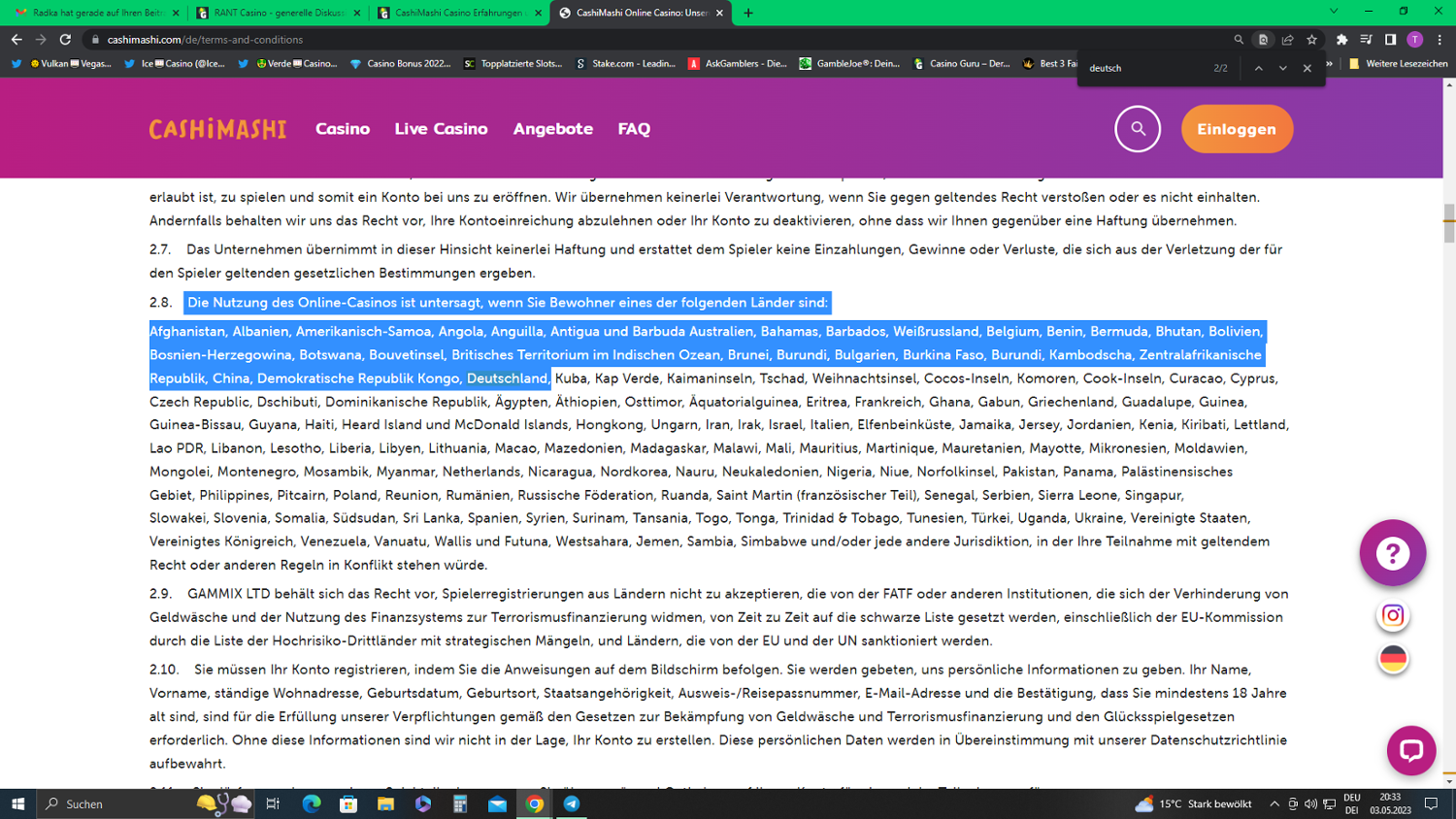Open the Stake.com bookmark

point(625,64)
